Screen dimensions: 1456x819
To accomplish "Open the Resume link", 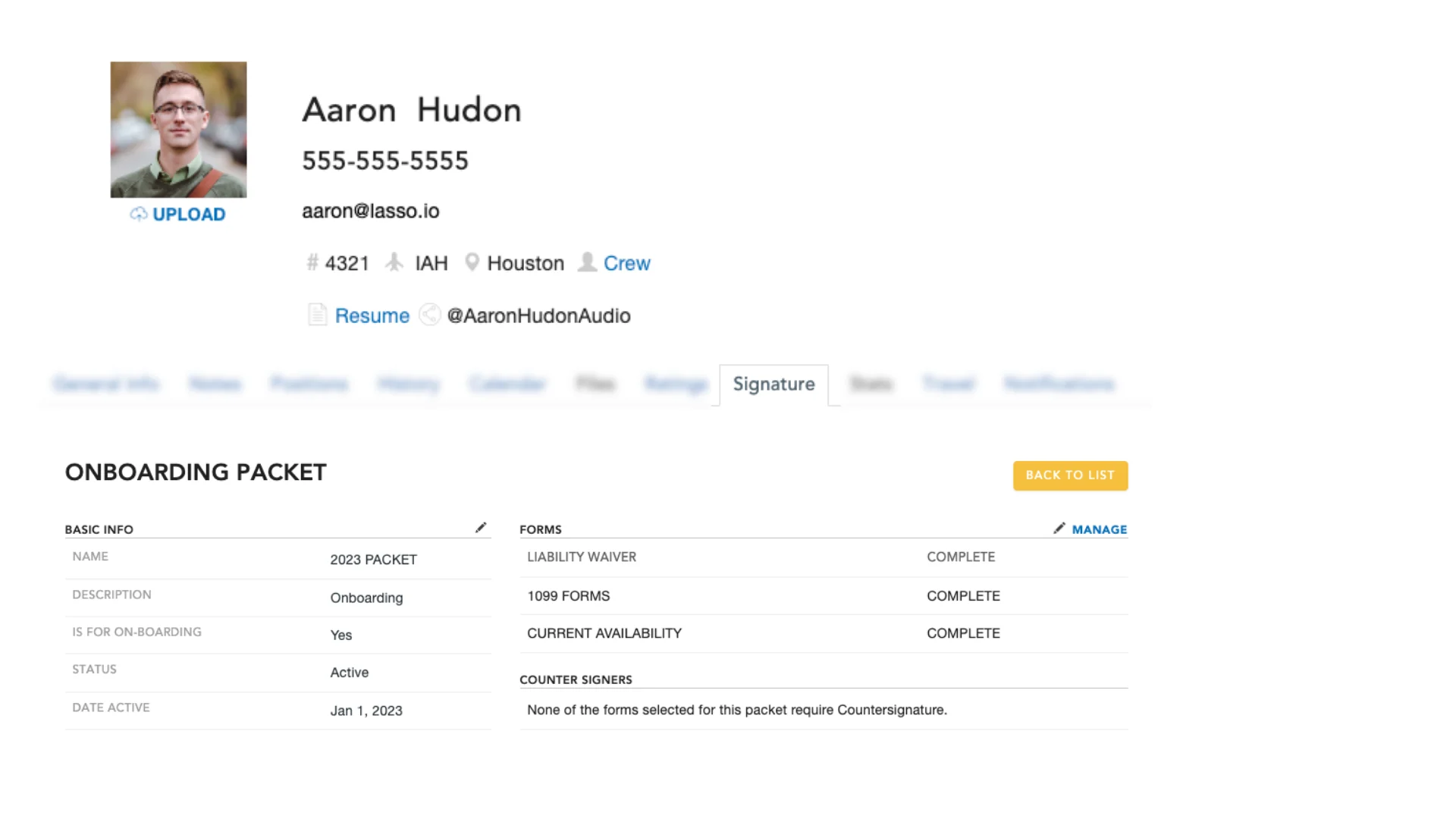I will [372, 315].
